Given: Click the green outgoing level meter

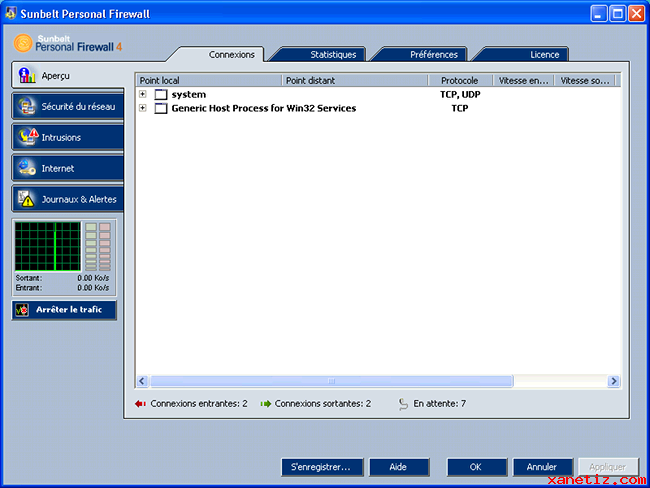Looking at the screenshot, I should [x=91, y=247].
